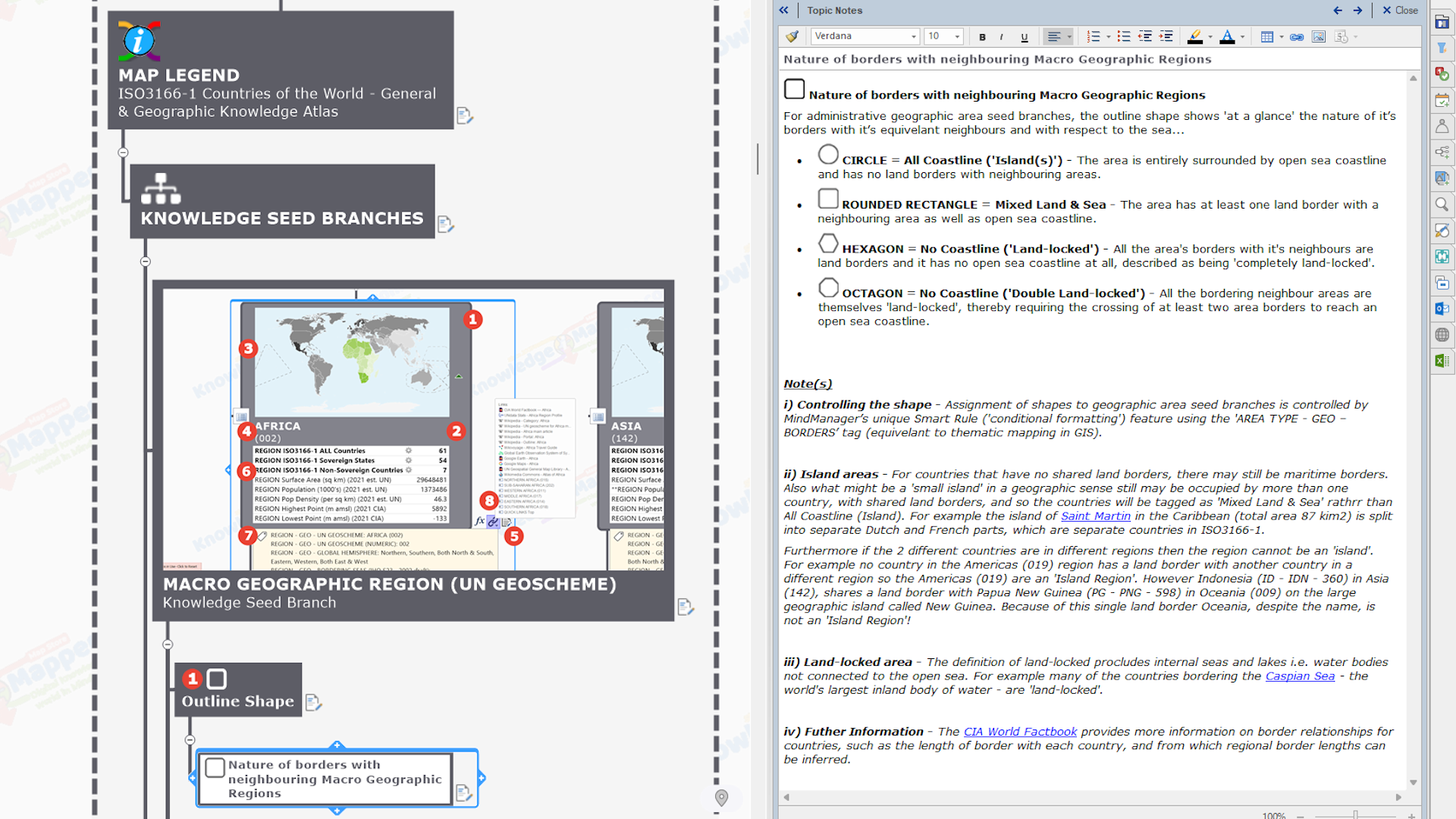Open the Resources person pane icon
1456x819 pixels.
1442,126
